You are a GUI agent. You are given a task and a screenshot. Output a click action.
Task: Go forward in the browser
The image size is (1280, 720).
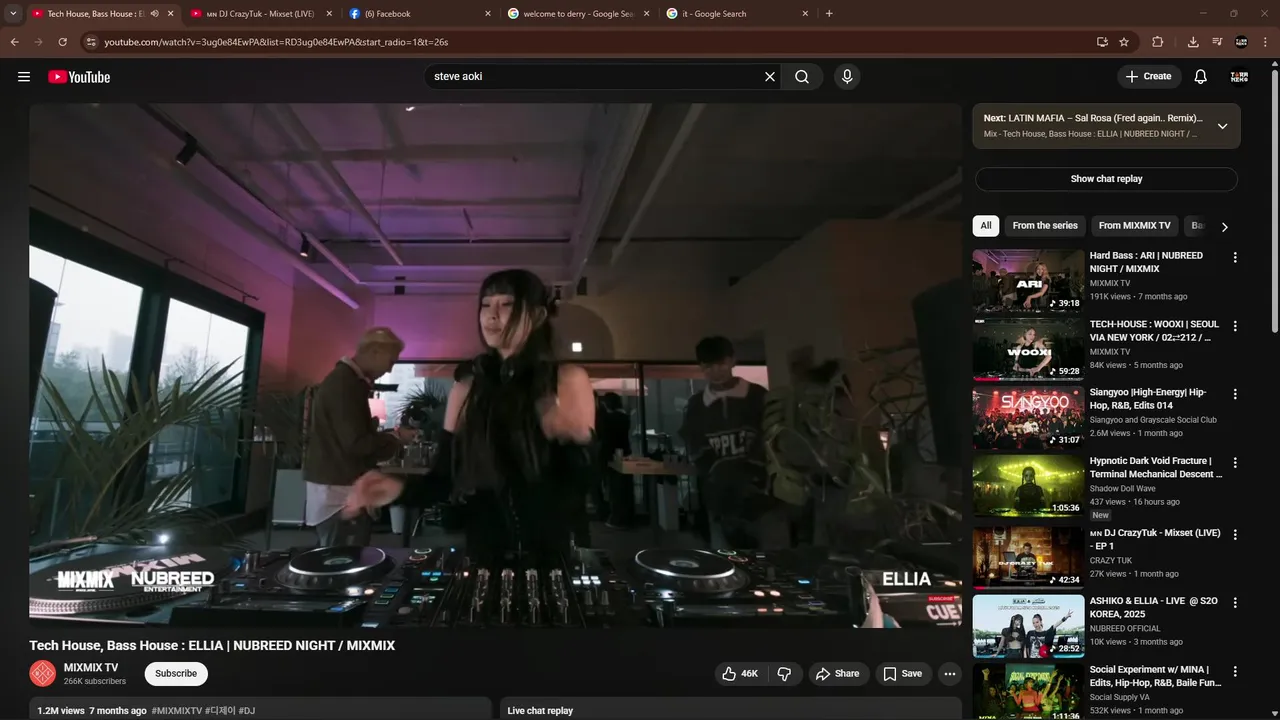pyautogui.click(x=38, y=42)
